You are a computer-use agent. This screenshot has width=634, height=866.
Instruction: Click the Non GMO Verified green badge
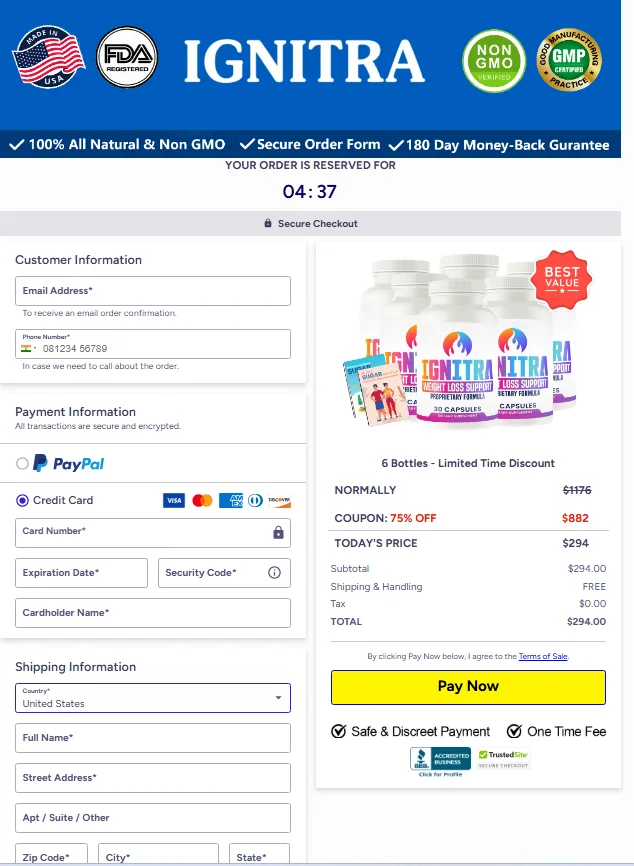pos(494,61)
